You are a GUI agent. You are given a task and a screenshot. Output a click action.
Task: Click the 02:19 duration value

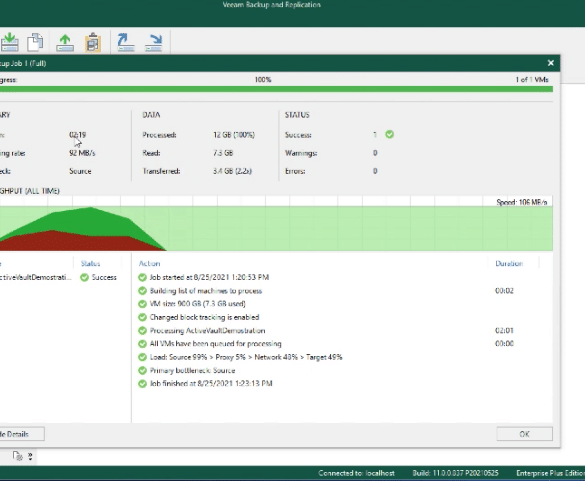pyautogui.click(x=78, y=135)
